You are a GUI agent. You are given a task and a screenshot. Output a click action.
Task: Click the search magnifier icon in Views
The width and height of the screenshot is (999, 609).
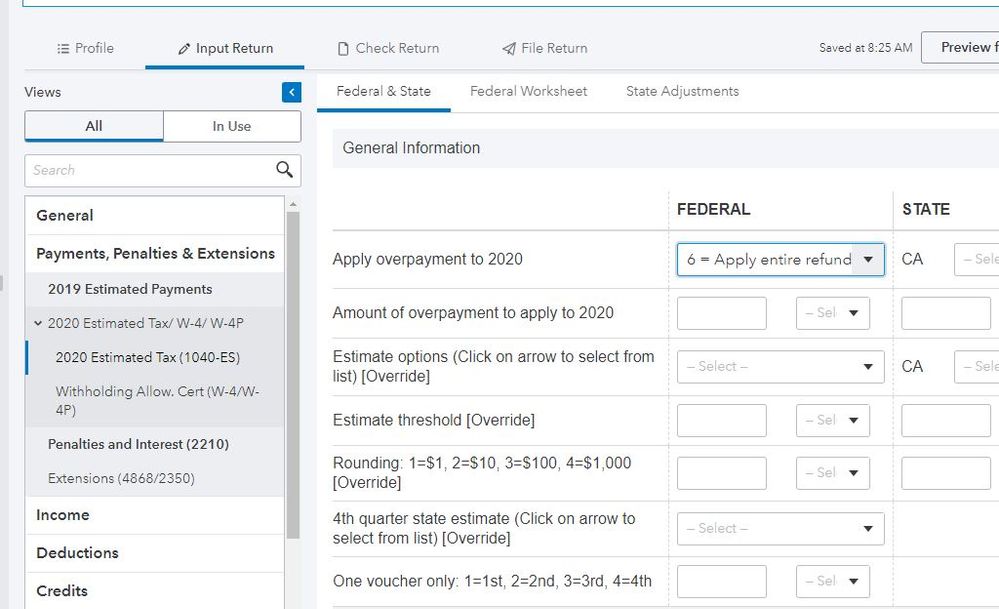coord(285,170)
